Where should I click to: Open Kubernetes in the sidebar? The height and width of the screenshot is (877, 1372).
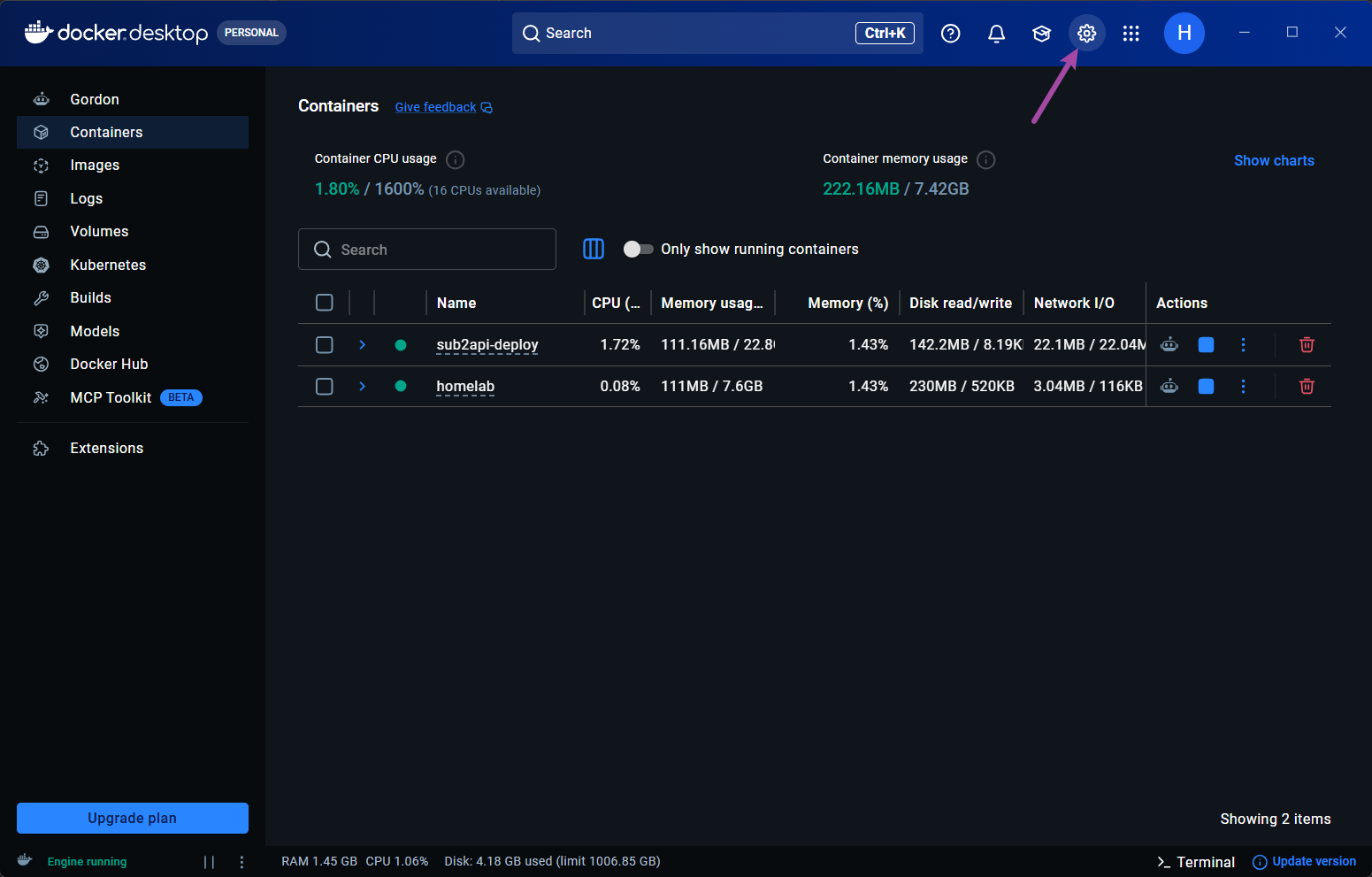point(133,265)
